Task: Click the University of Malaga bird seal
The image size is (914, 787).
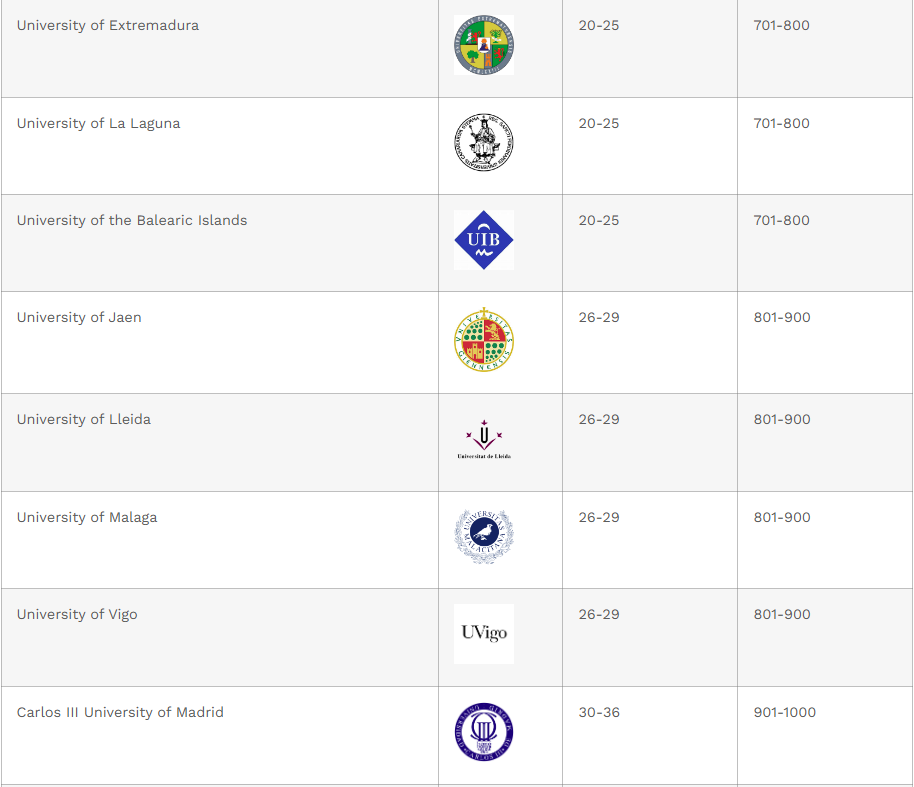Action: (484, 537)
